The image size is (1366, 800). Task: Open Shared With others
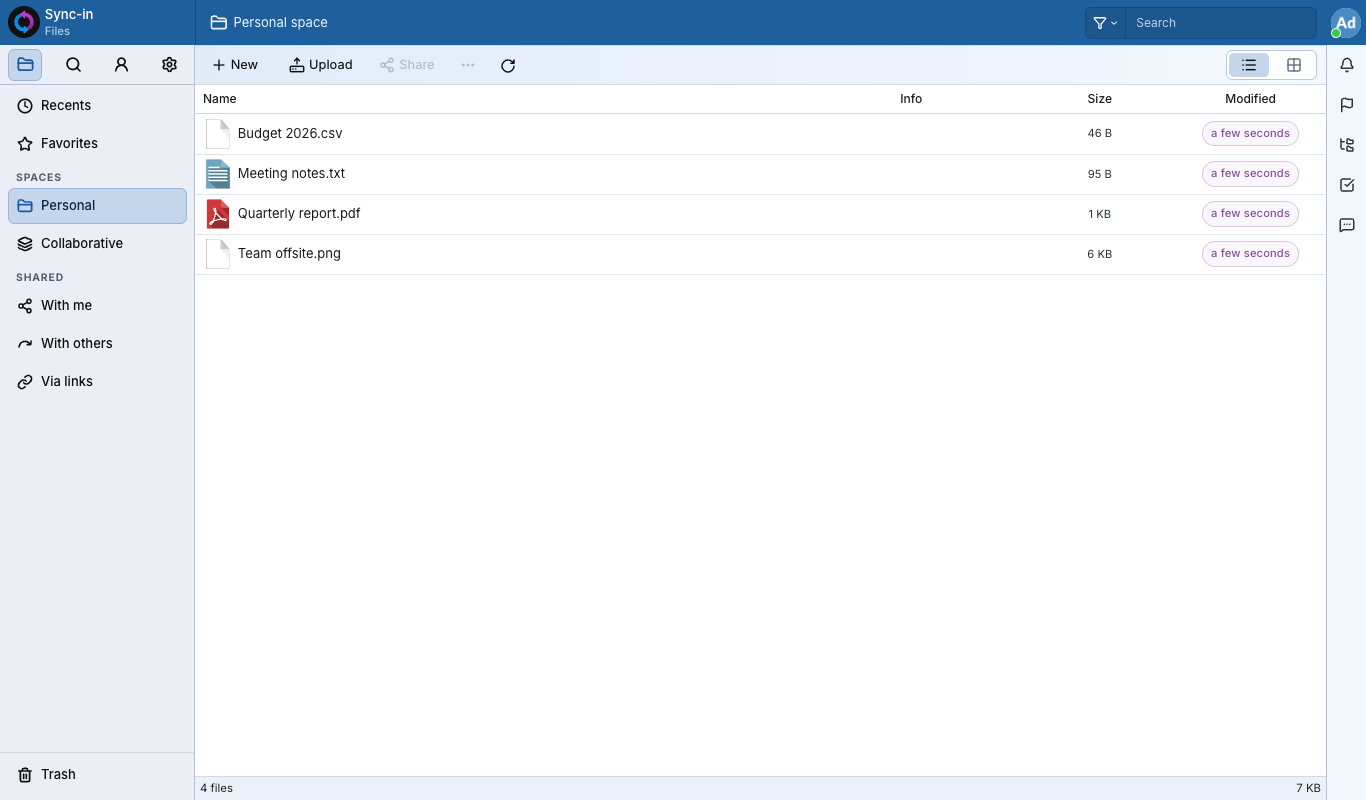pyautogui.click(x=97, y=344)
